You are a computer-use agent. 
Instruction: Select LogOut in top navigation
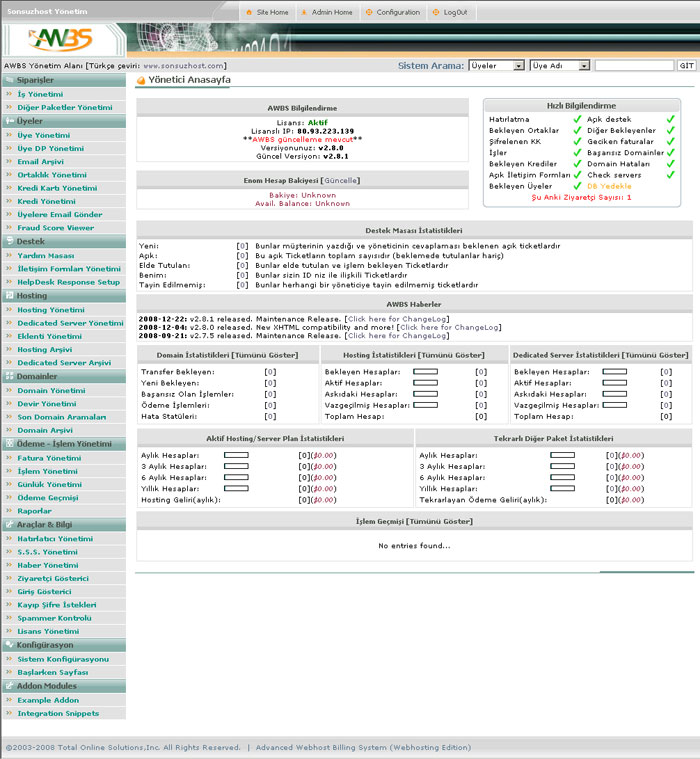click(456, 13)
